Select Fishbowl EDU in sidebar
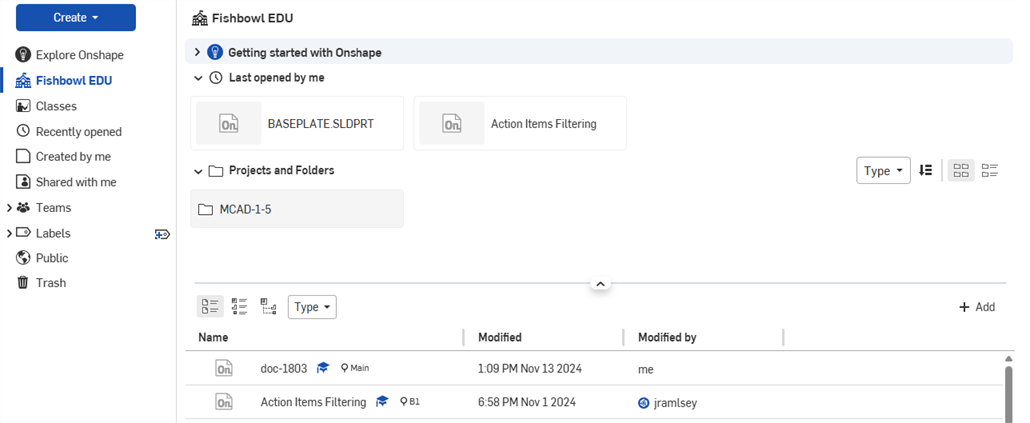This screenshot has width=1030, height=423. pos(74,81)
